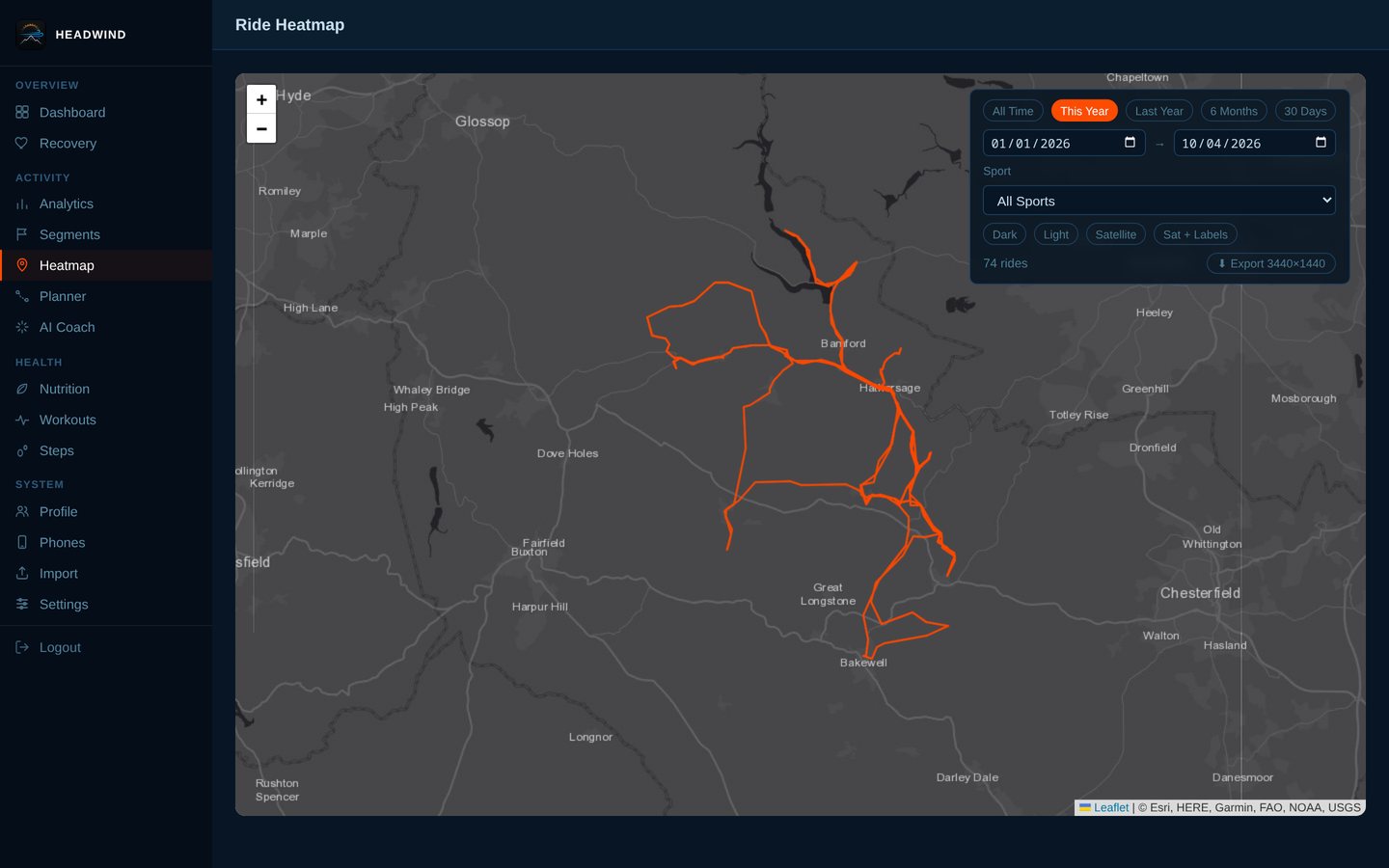Select the Last Year range filter
This screenshot has height=868, width=1389.
1159,111
